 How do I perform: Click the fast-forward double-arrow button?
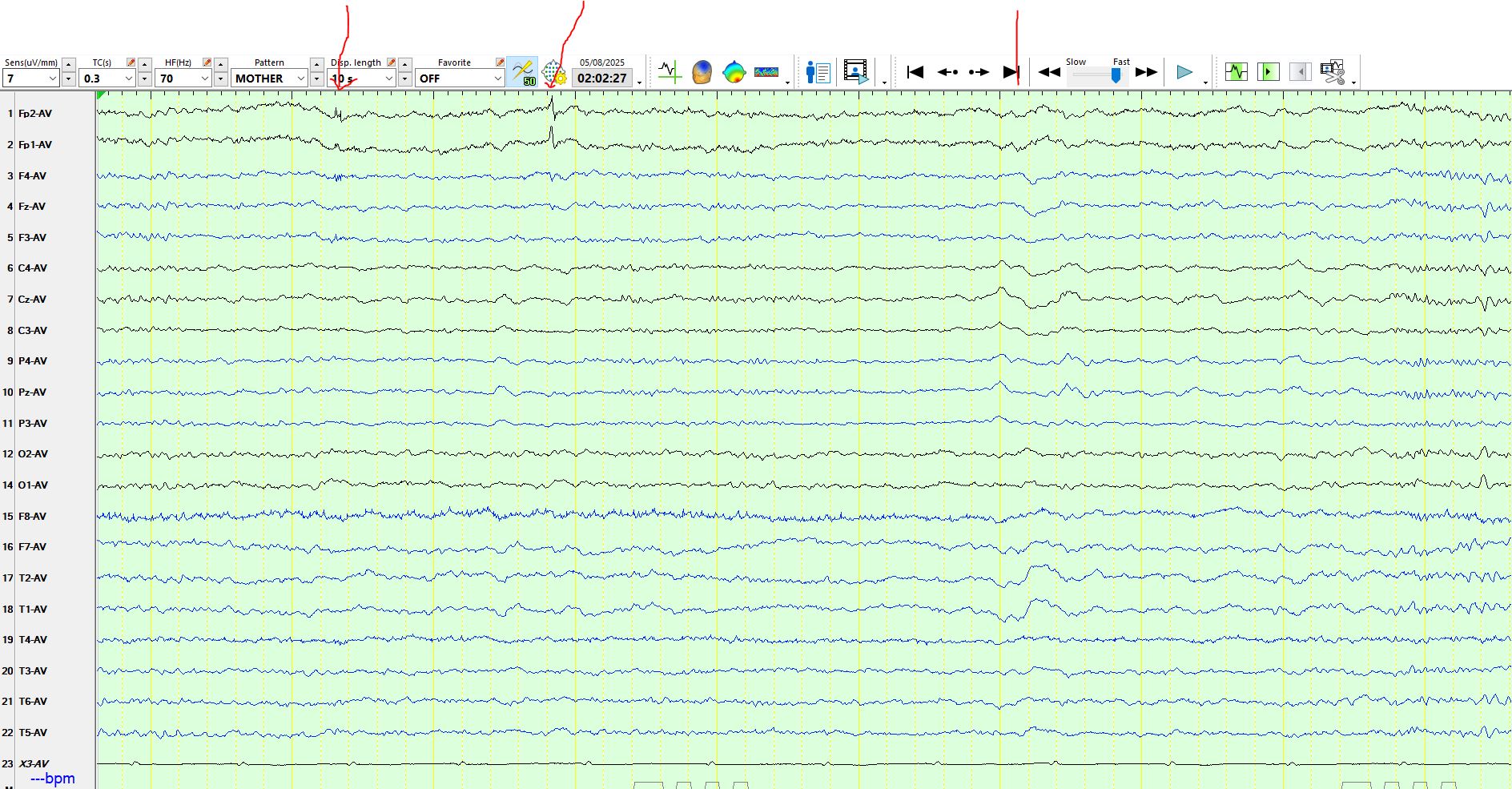coord(1147,72)
